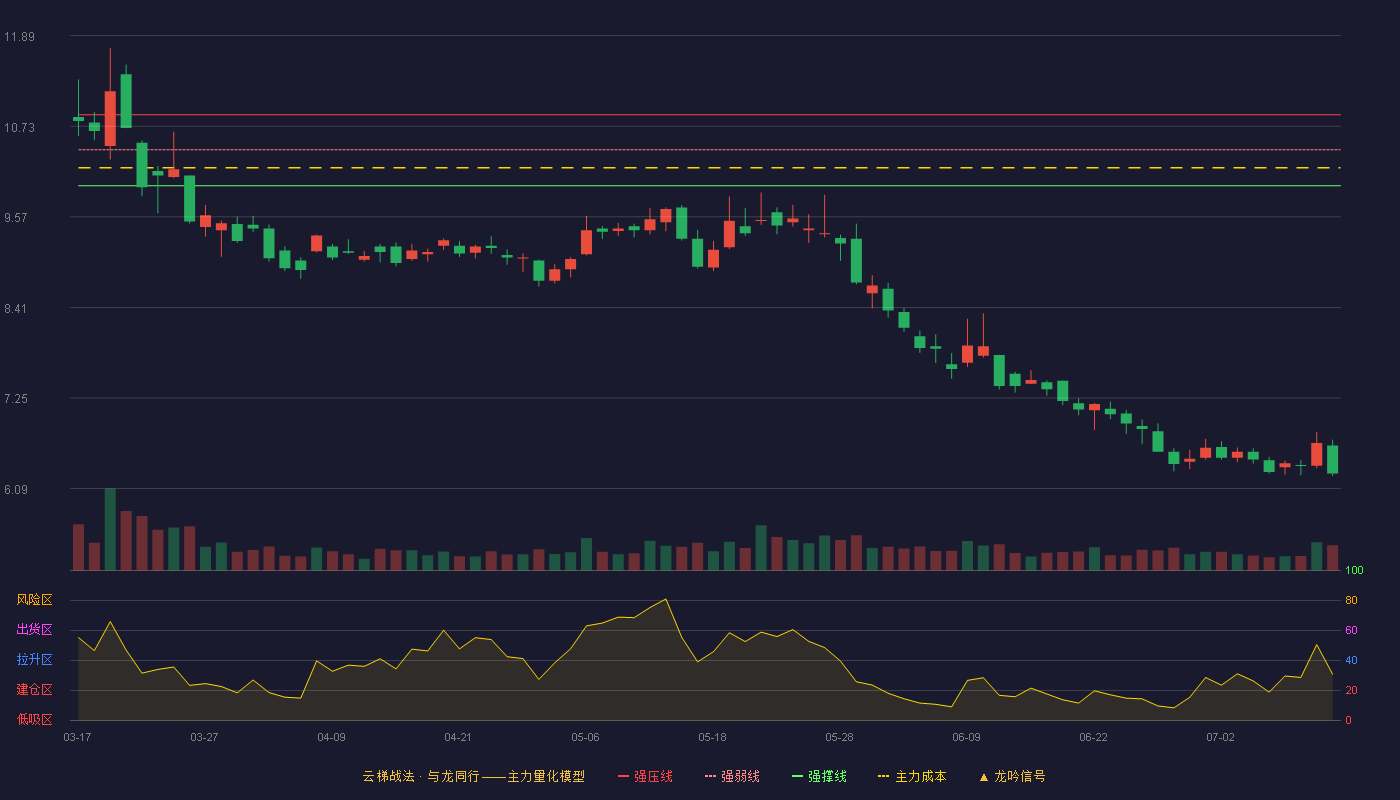Hide the 主力成本 series via legend text
This screenshot has width=1400, height=800.
[x=920, y=776]
